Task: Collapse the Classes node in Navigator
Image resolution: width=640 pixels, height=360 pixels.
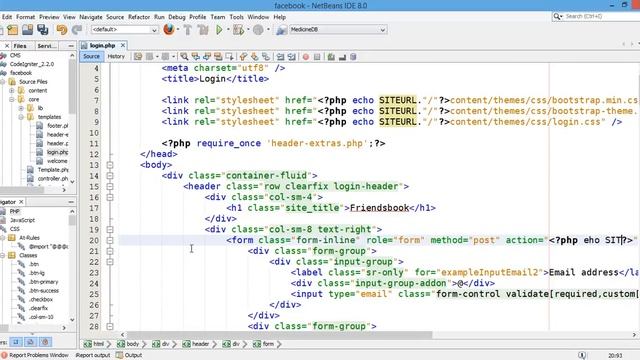Action: (x=2, y=256)
